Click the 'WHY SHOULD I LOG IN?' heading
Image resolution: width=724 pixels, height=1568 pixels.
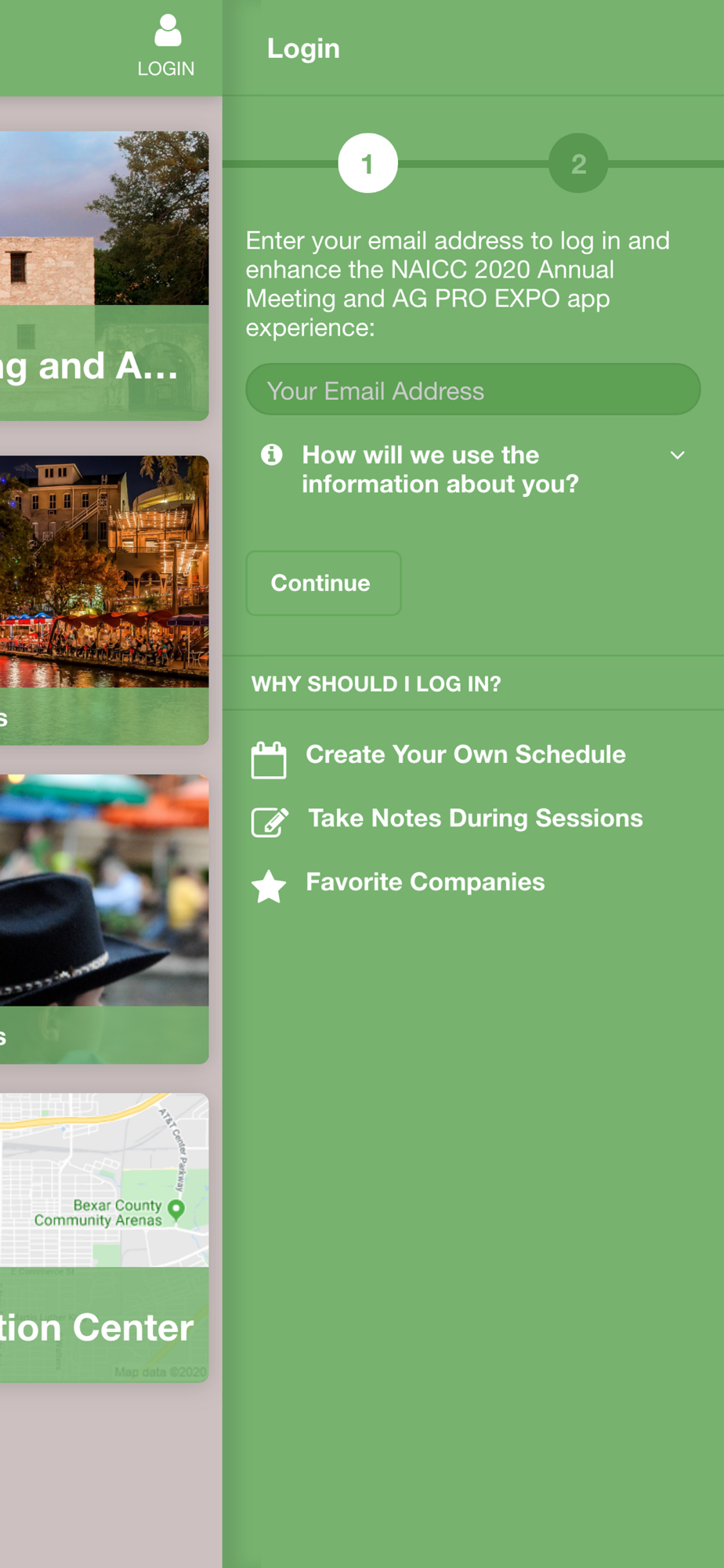pos(376,684)
